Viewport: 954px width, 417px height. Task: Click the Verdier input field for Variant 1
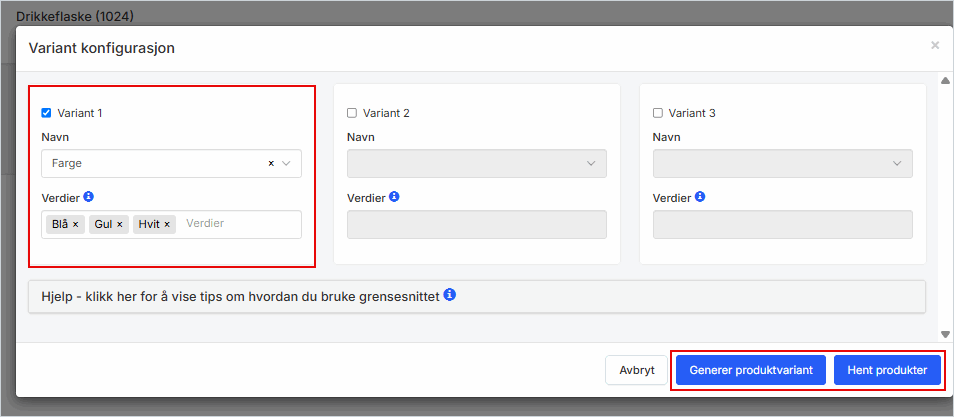pyautogui.click(x=240, y=224)
